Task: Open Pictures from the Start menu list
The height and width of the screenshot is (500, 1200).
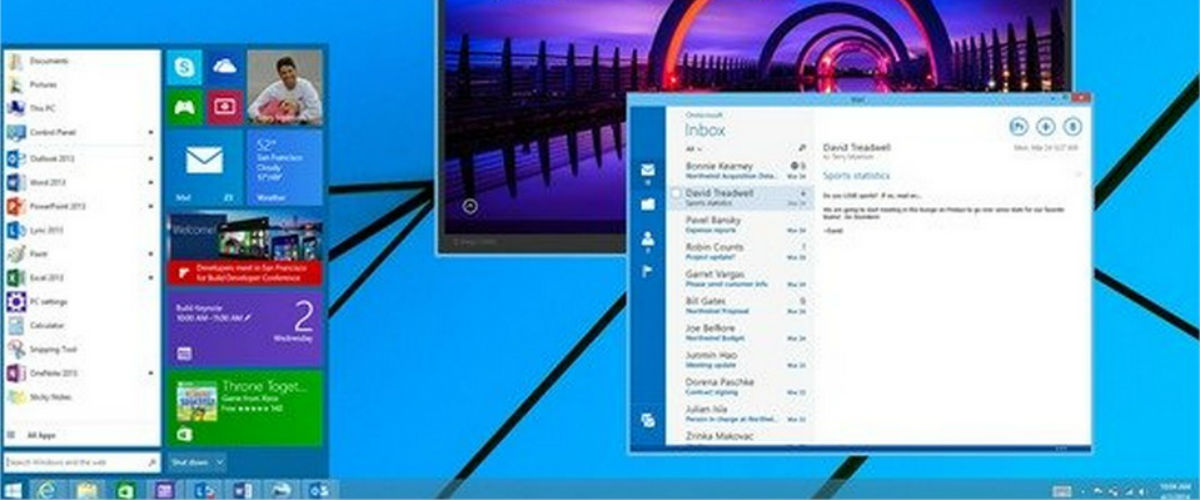Action: click(x=82, y=84)
